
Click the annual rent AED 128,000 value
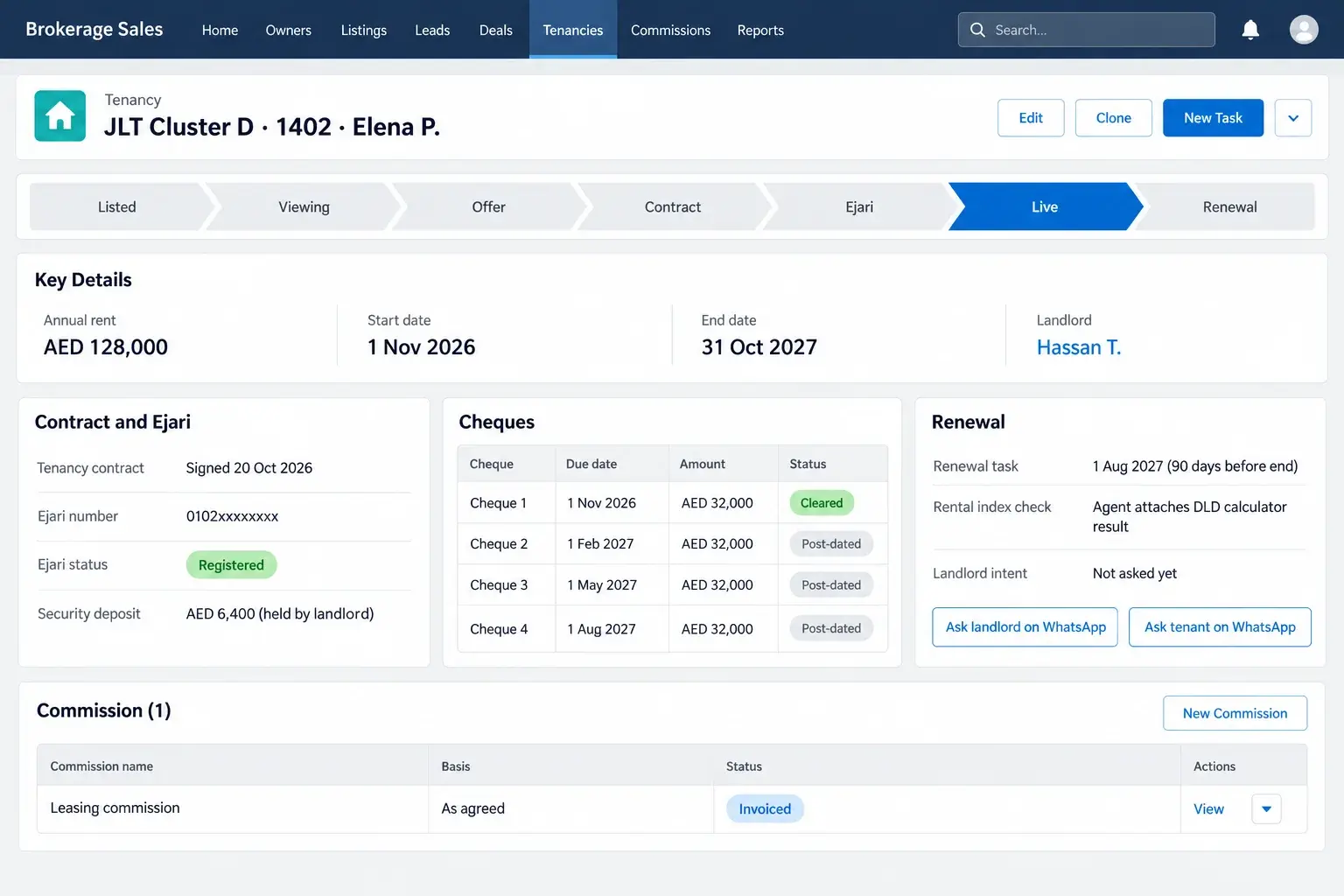[106, 347]
